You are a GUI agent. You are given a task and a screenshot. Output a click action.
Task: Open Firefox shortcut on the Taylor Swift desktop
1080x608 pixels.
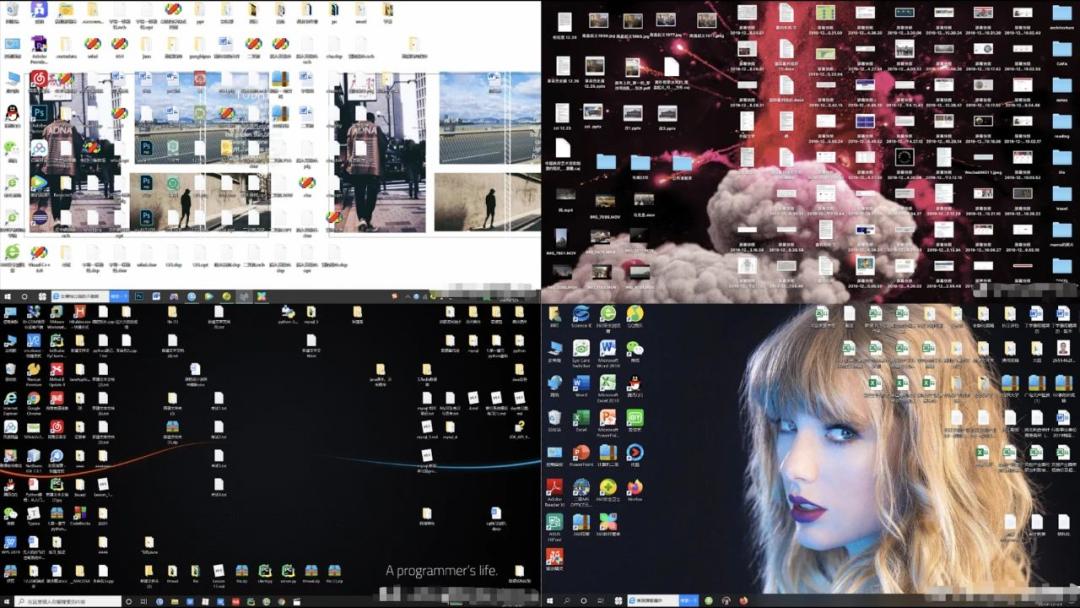coord(634,487)
